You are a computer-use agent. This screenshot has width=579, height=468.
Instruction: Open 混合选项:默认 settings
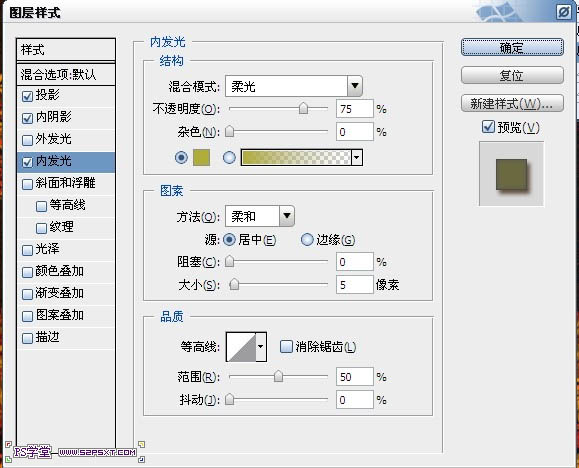click(x=66, y=74)
